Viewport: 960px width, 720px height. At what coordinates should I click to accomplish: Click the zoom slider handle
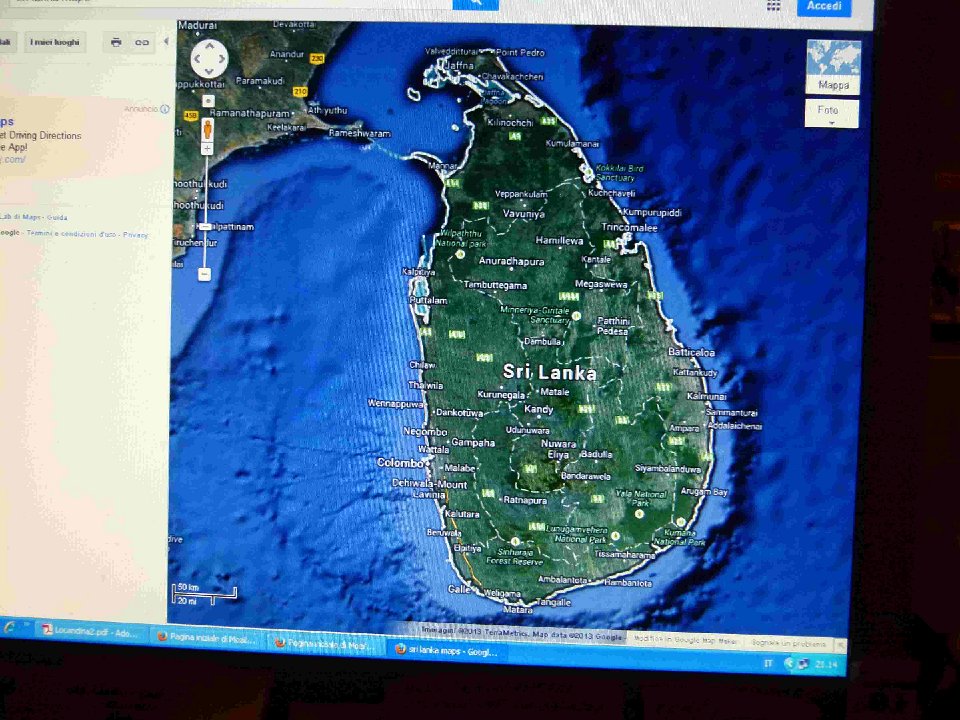(x=204, y=227)
